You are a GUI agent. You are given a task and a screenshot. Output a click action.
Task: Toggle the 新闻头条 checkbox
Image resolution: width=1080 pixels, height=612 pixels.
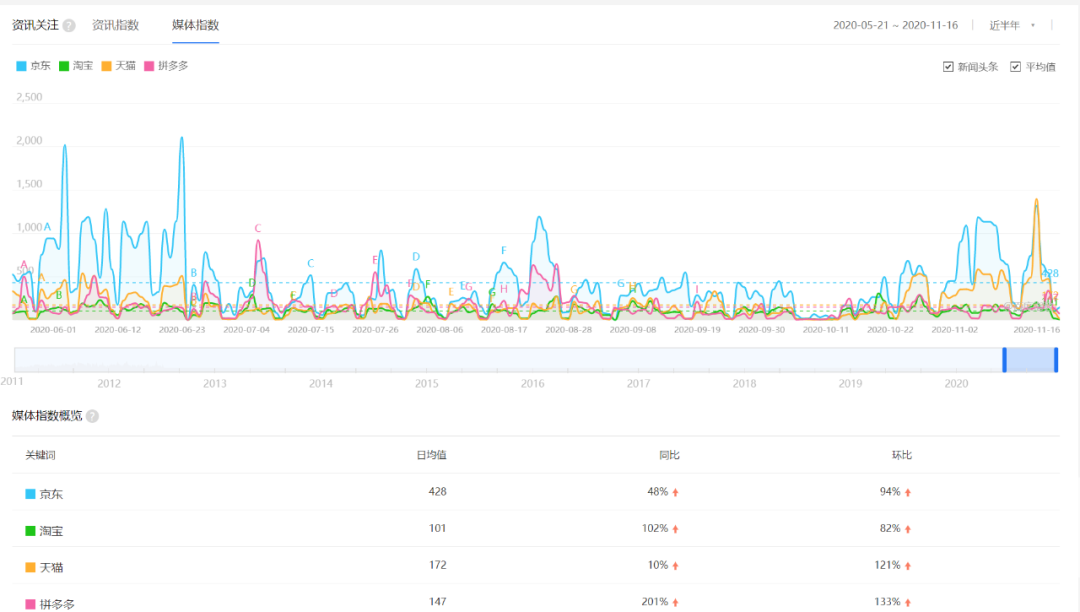tap(948, 67)
